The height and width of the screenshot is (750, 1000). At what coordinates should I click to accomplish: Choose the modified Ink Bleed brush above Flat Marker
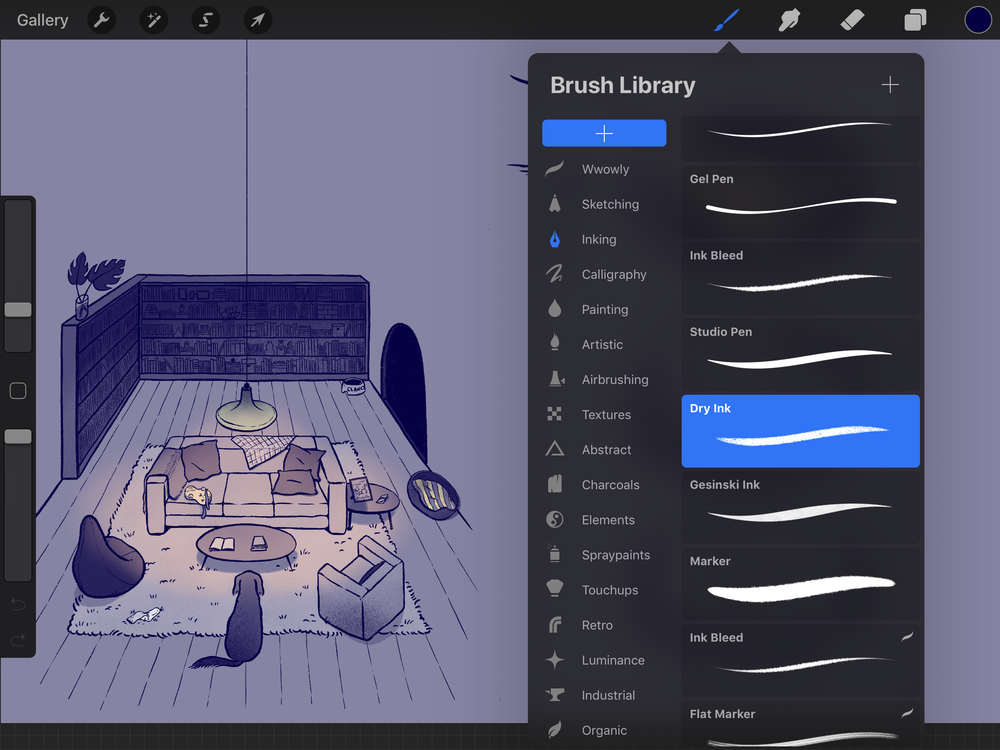tap(800, 661)
